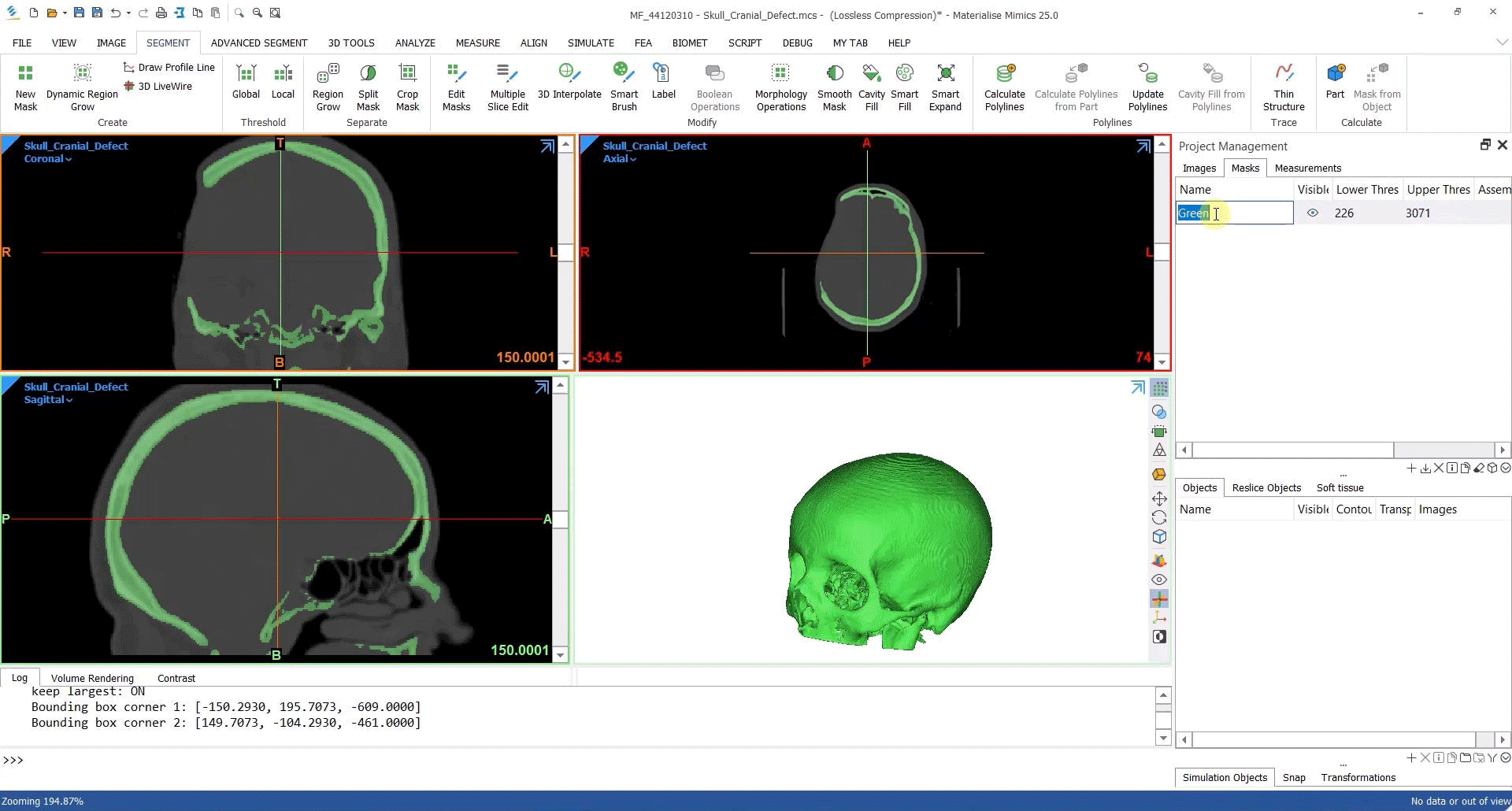
Task: Select the Multiple Slice Edit tool
Action: [507, 87]
